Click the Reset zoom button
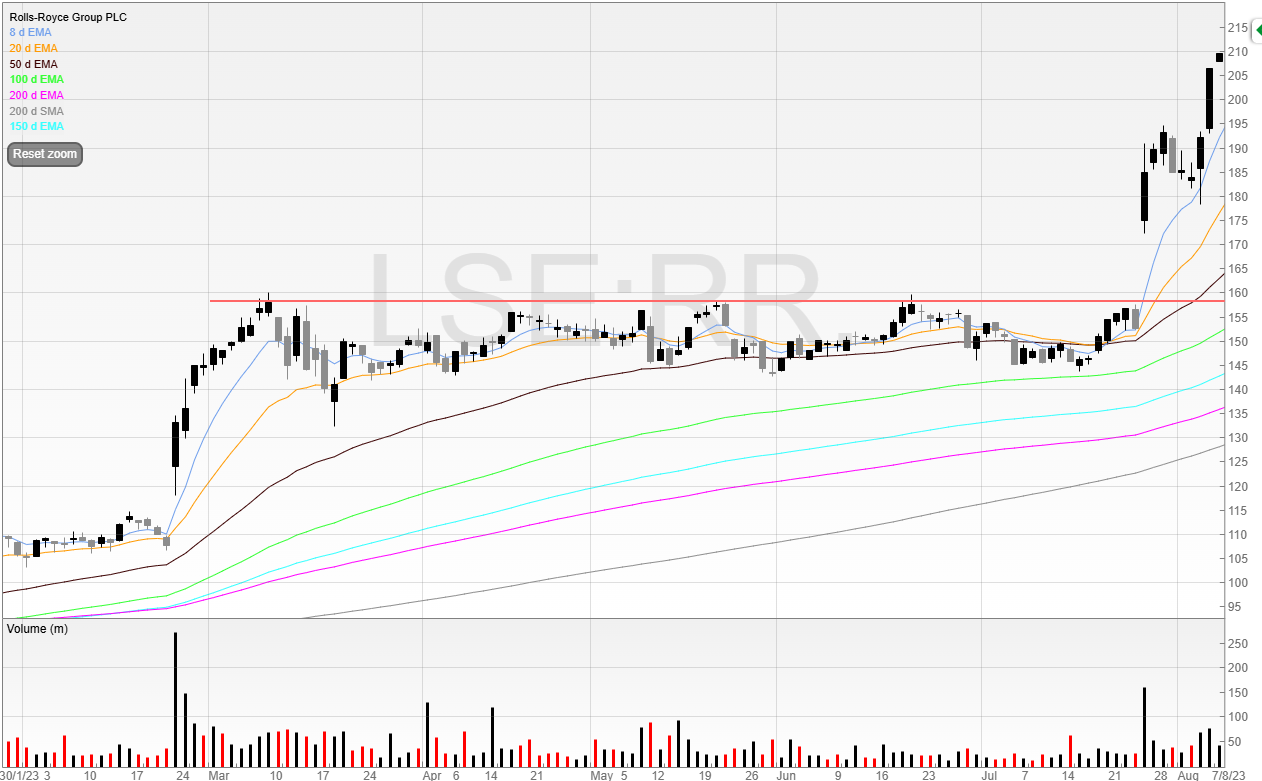This screenshot has height=781, width=1262. click(44, 154)
